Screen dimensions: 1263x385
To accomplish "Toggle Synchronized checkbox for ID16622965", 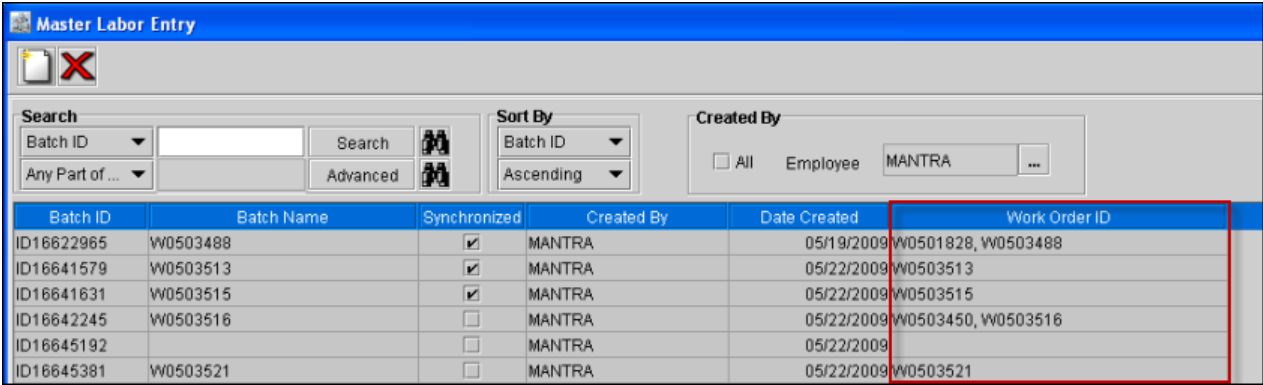I will pos(473,243).
